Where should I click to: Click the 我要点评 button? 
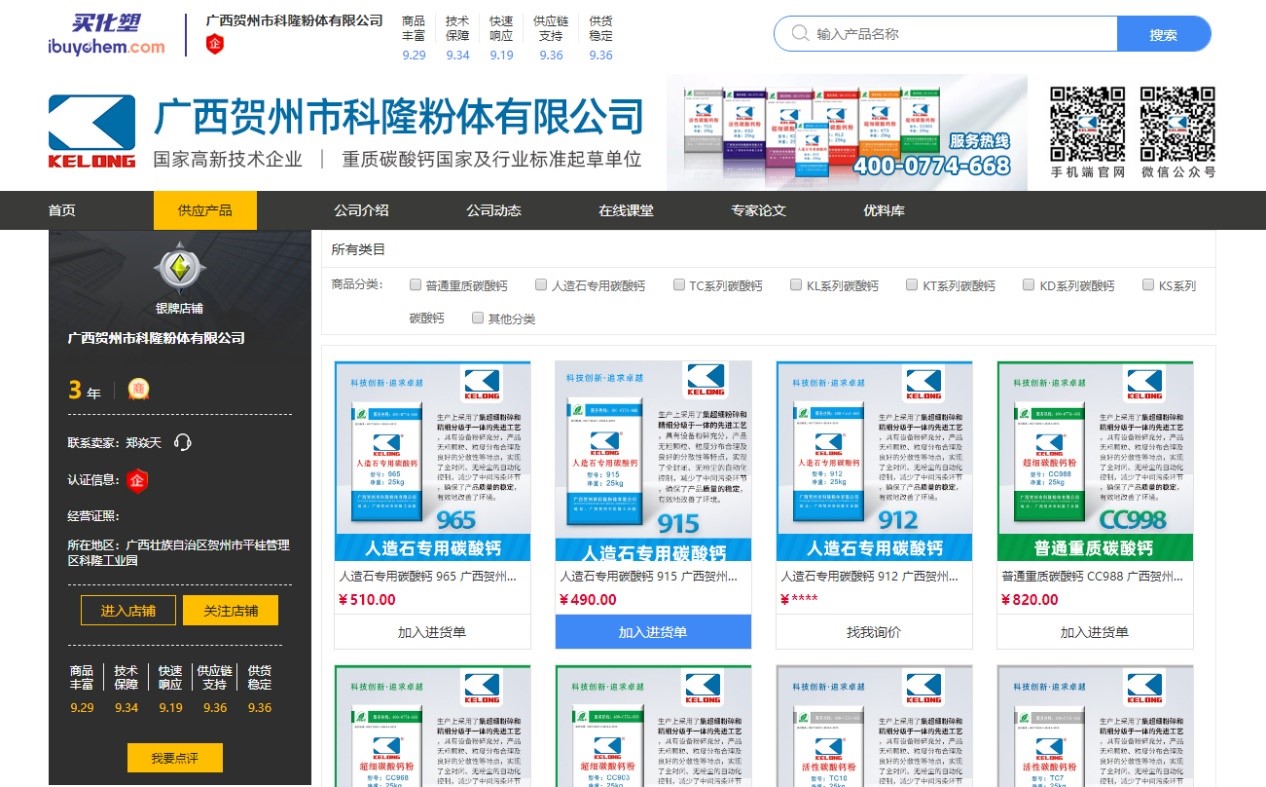coord(175,758)
